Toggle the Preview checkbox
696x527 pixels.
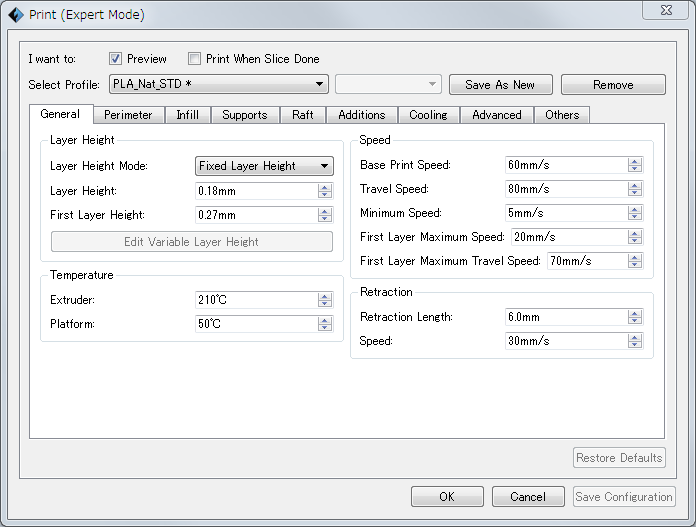click(x=115, y=59)
